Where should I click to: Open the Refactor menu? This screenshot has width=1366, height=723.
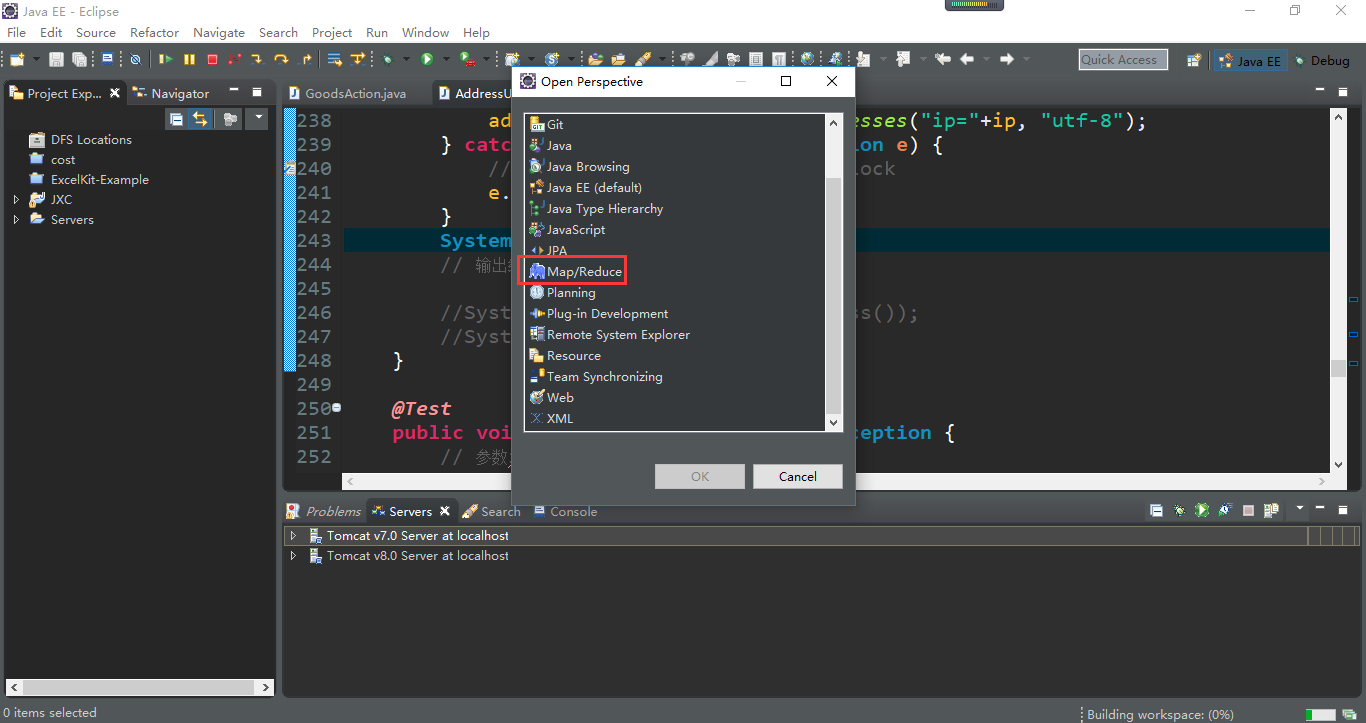tap(154, 32)
